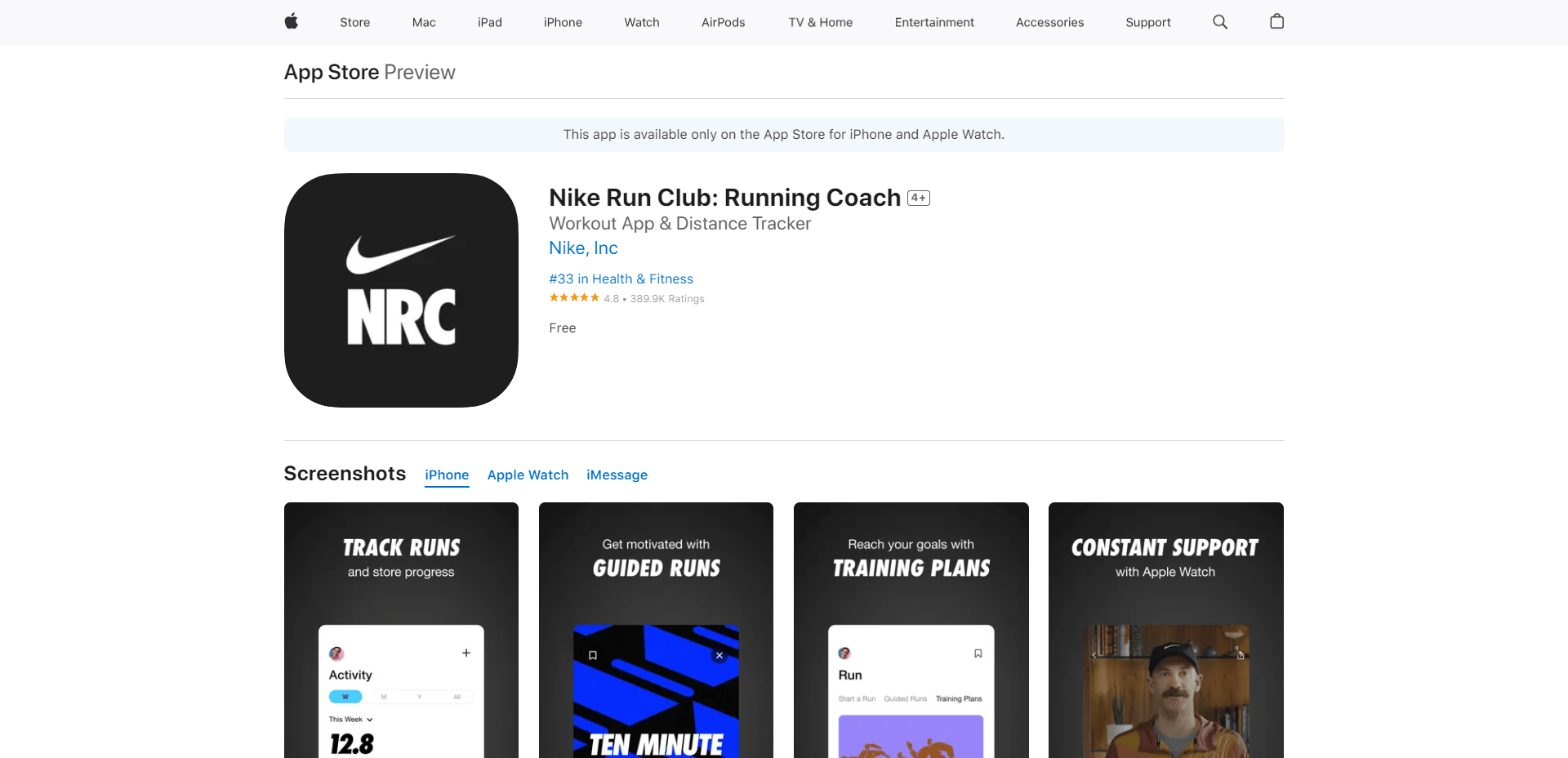Click the close X icon in Guided Runs screenshot
The width and height of the screenshot is (1568, 758).
(719, 655)
